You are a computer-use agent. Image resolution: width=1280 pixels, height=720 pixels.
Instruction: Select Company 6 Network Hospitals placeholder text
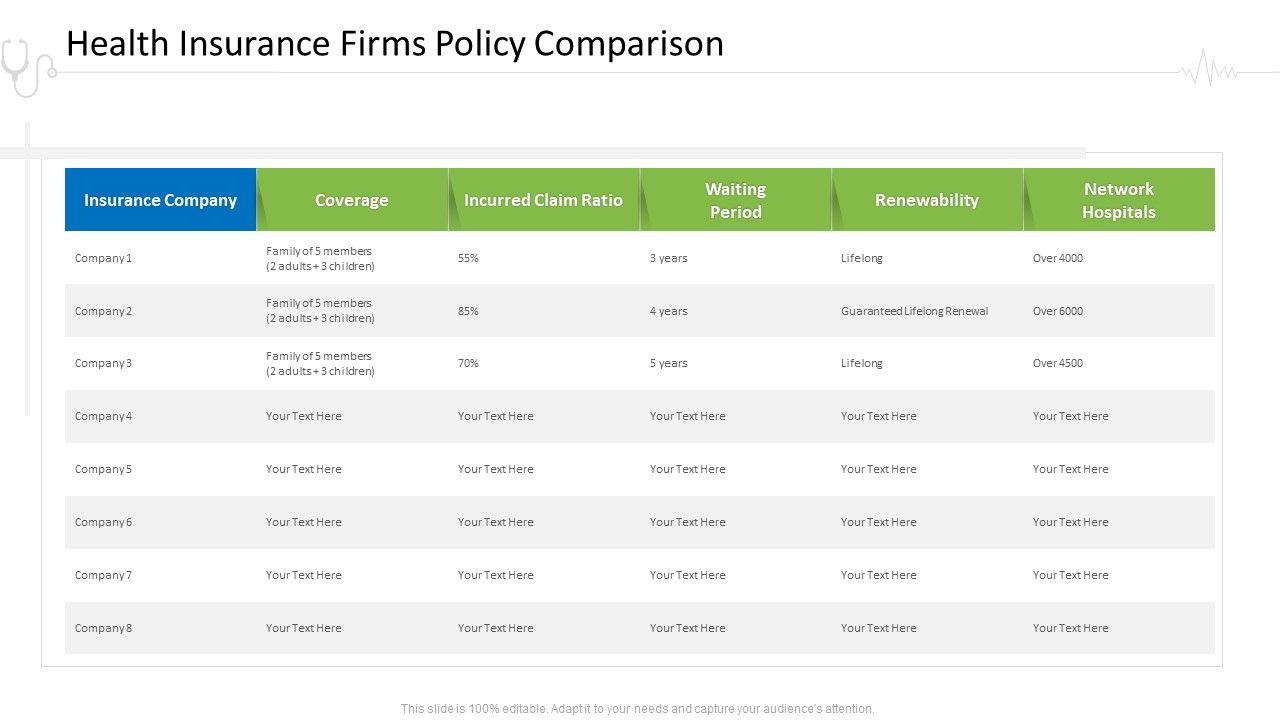[1070, 522]
